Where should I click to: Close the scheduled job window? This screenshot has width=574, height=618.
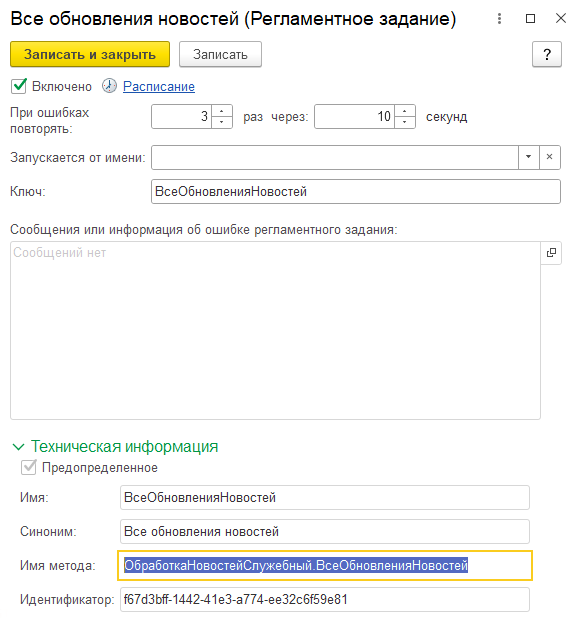tap(561, 18)
